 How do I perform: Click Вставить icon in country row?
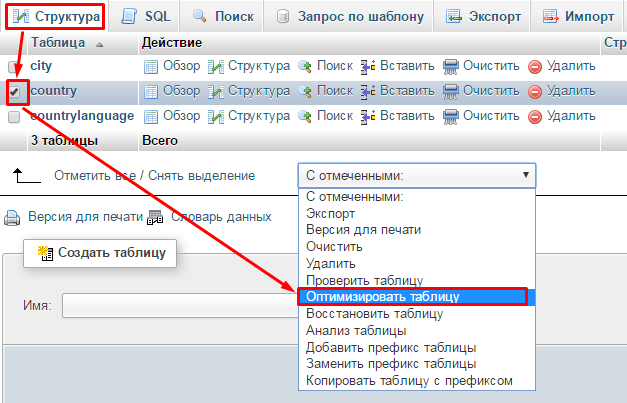[x=367, y=92]
